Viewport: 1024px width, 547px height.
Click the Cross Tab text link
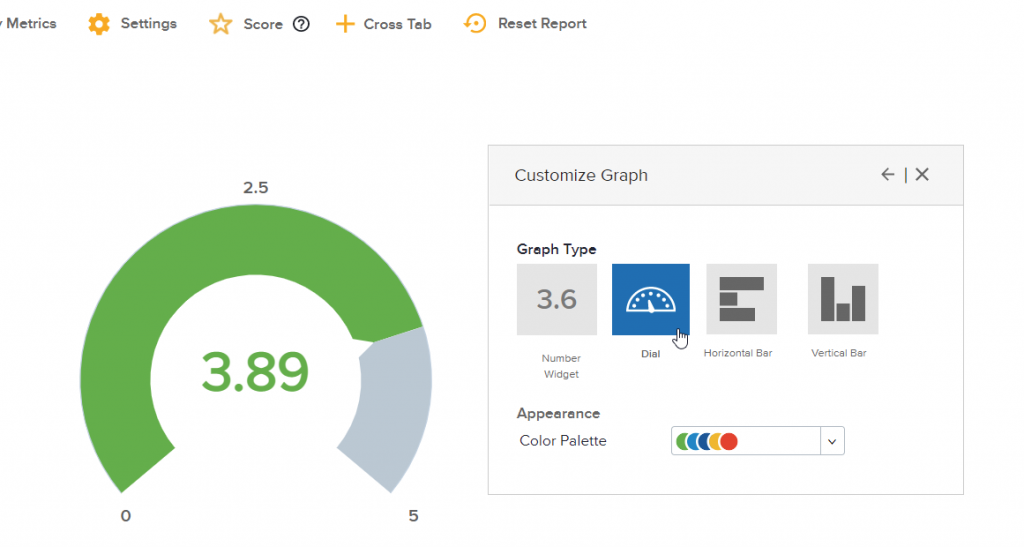pos(397,24)
